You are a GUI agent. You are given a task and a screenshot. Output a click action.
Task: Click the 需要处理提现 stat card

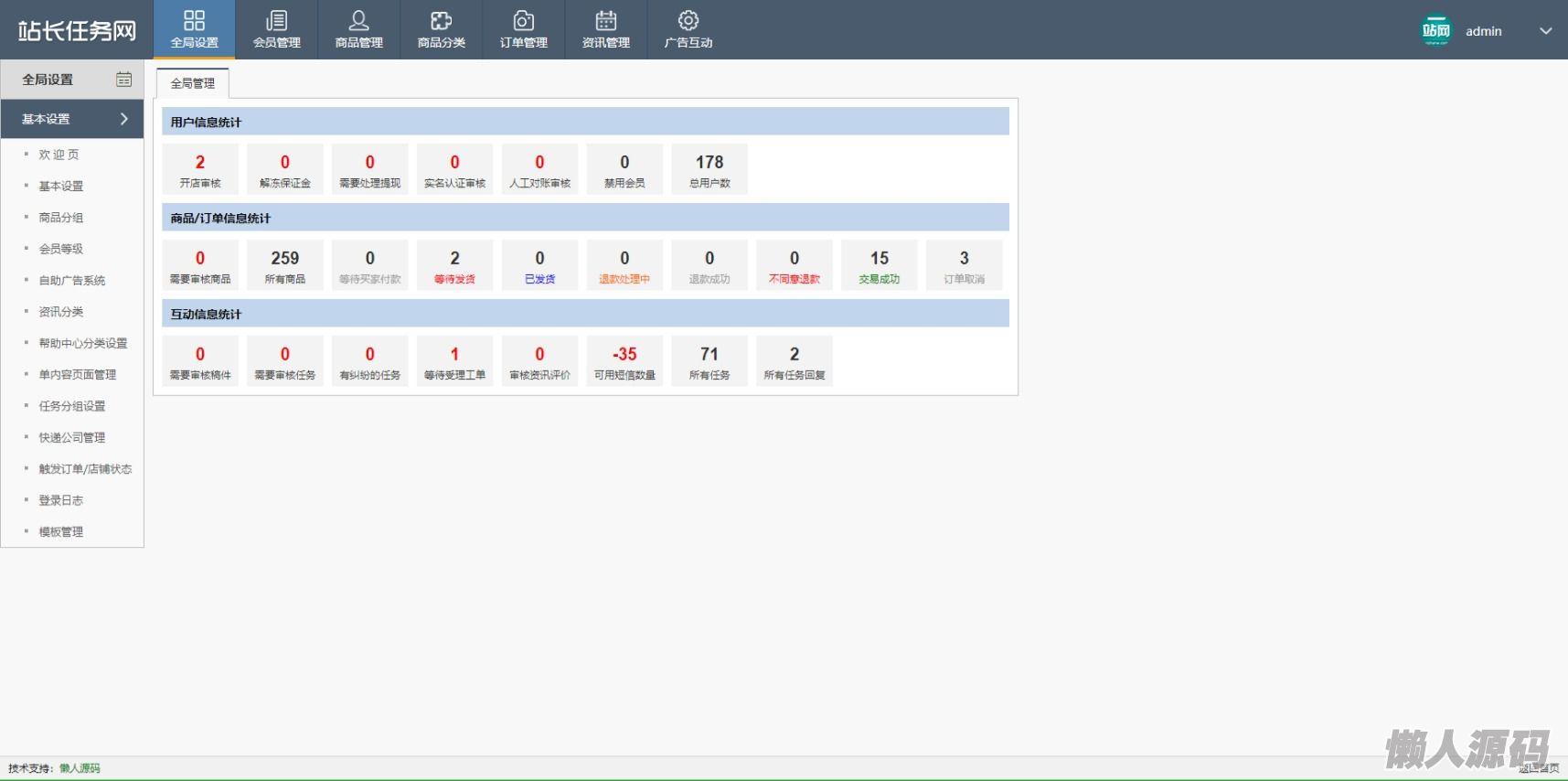click(x=370, y=169)
